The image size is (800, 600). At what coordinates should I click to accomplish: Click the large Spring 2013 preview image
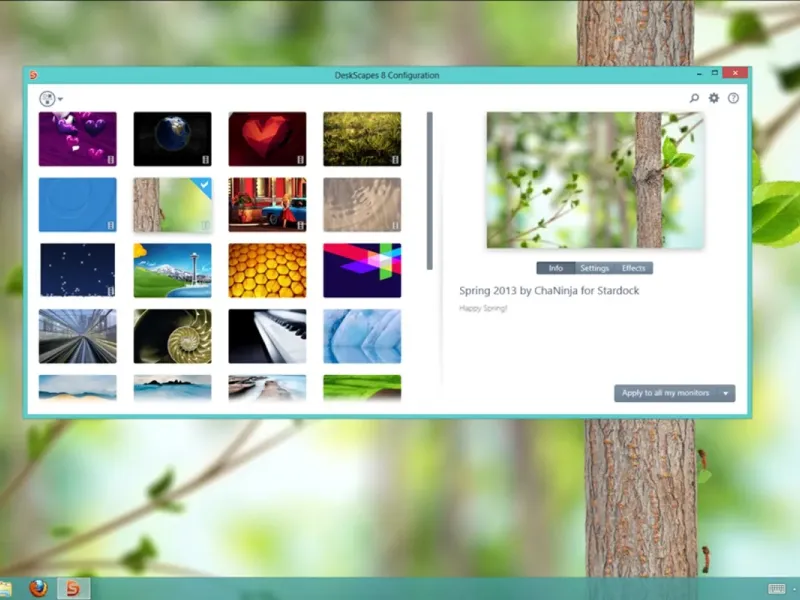(x=595, y=180)
